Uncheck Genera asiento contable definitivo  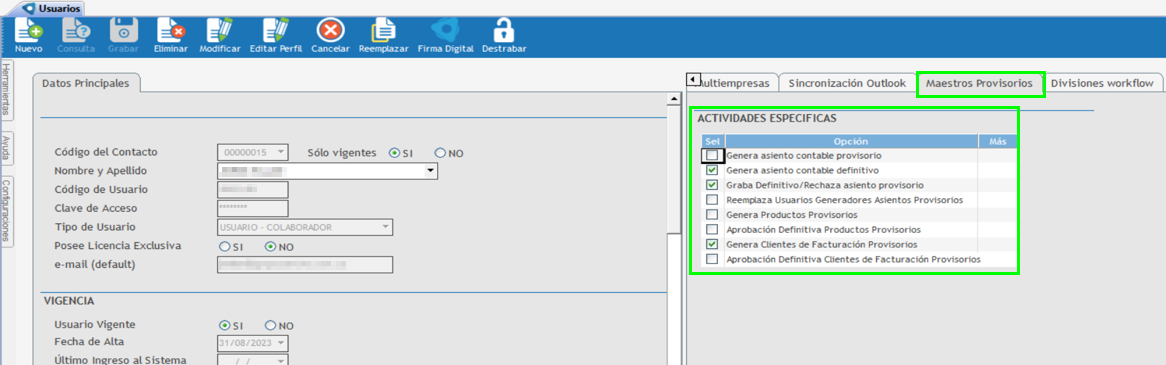[712, 170]
